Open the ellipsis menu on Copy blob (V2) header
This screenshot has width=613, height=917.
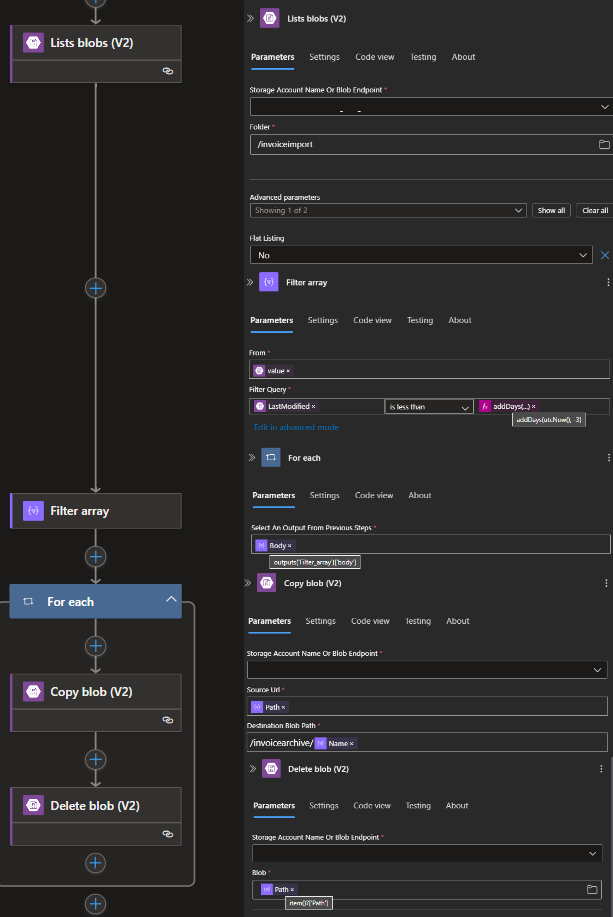point(604,583)
